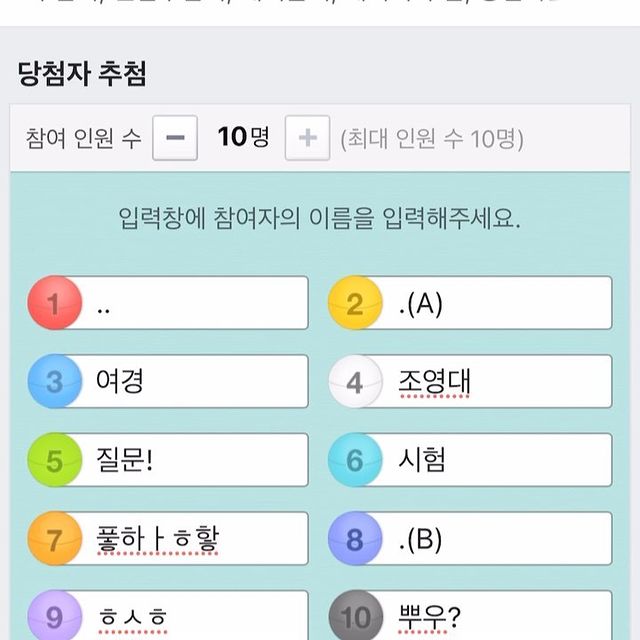Click the white number 4 ball
Viewport: 640px width, 640px height.
355,381
